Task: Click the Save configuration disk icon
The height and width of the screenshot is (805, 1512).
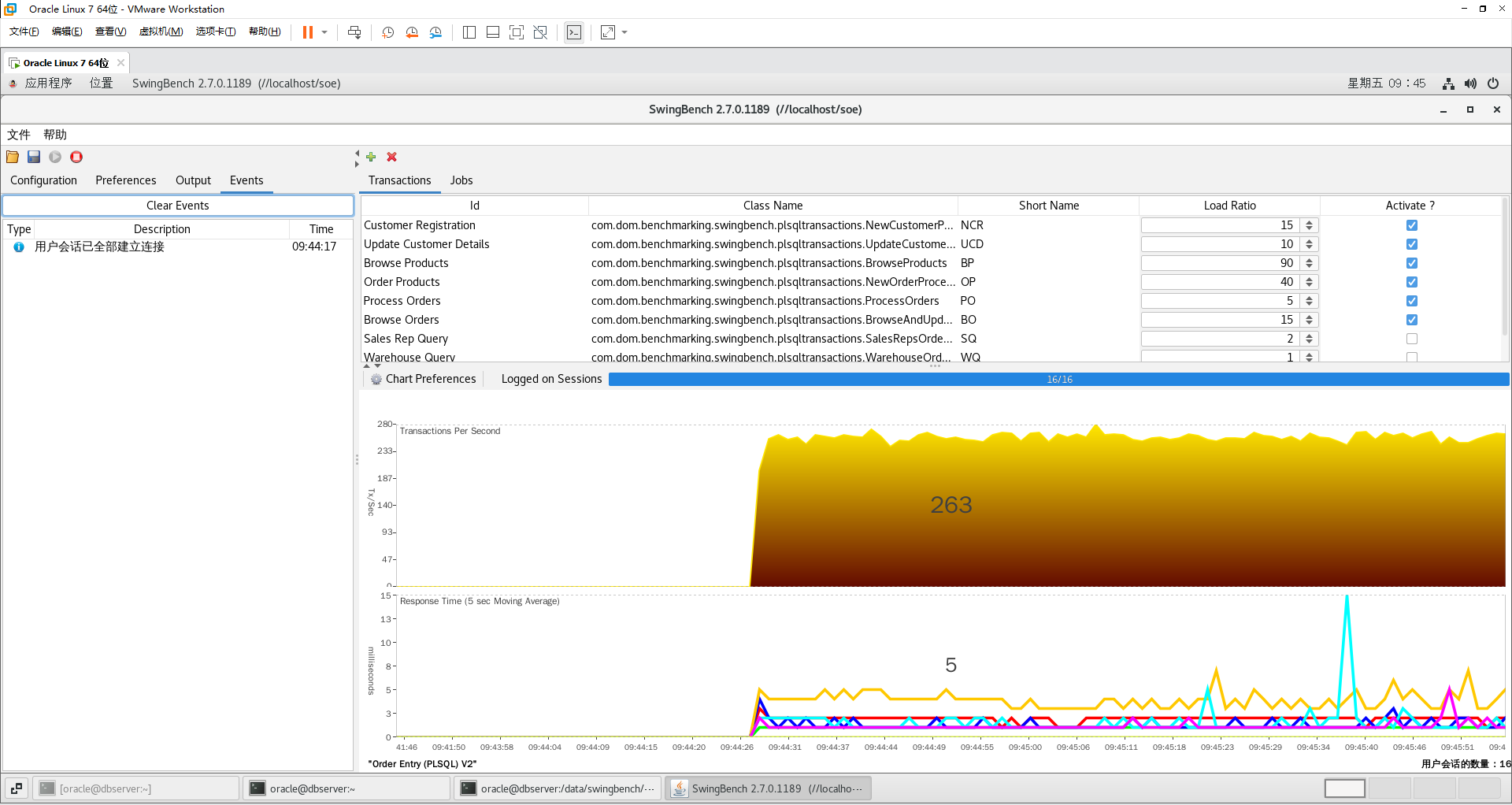Action: click(x=34, y=157)
